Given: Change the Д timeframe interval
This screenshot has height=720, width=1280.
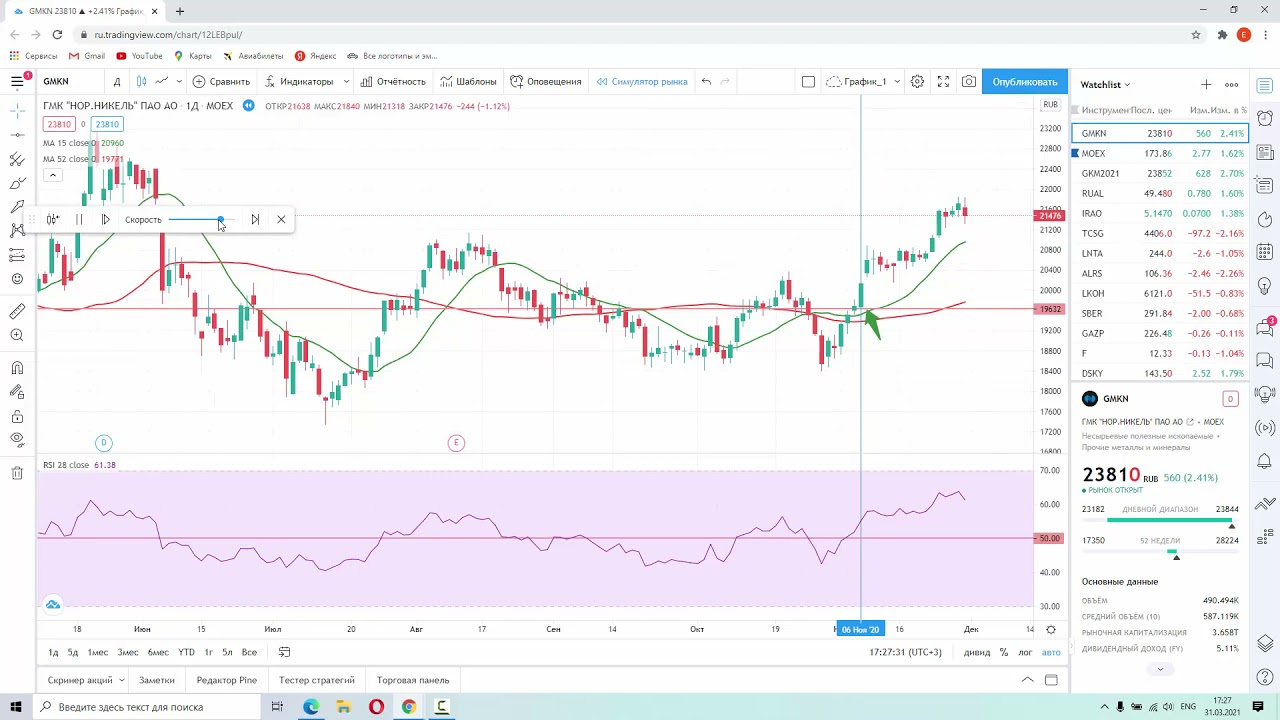Looking at the screenshot, I should (x=117, y=82).
